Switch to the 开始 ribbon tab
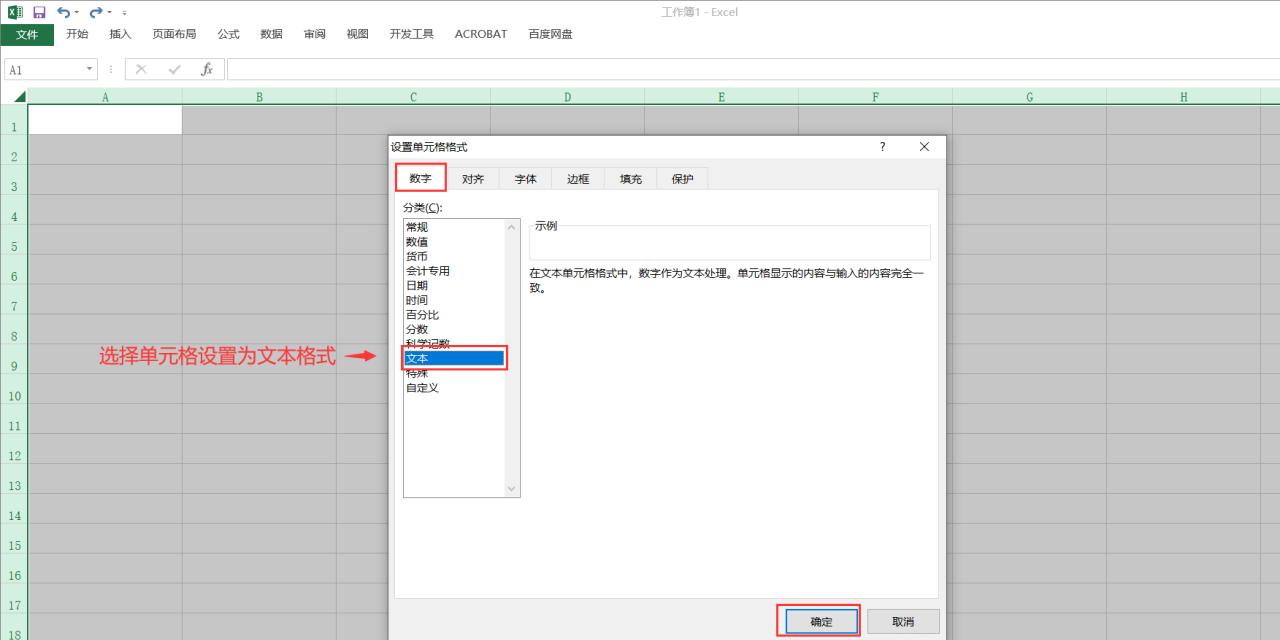The height and width of the screenshot is (640, 1280). (x=77, y=34)
